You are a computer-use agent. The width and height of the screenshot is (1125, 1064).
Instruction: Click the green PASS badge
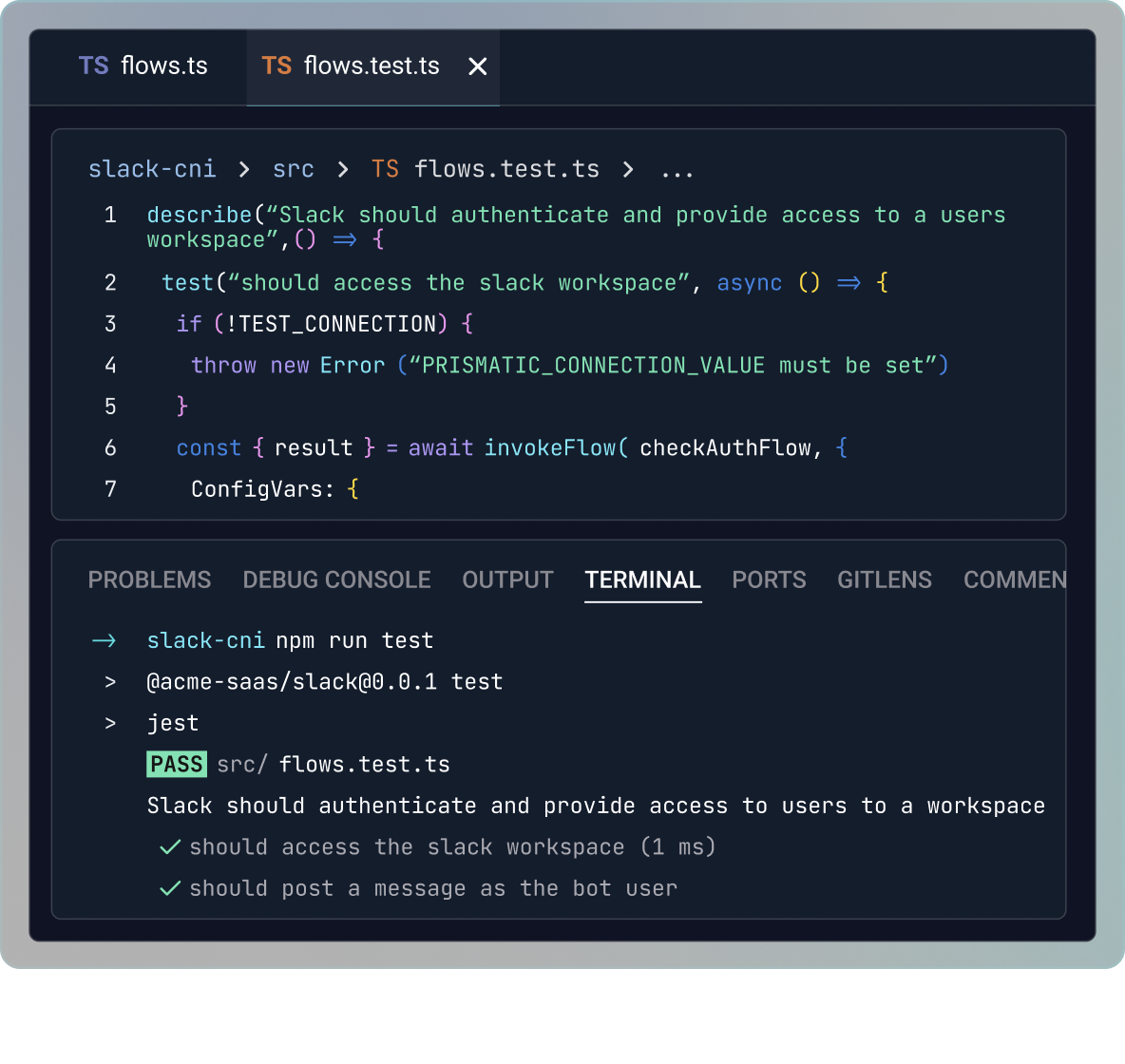pyautogui.click(x=177, y=764)
